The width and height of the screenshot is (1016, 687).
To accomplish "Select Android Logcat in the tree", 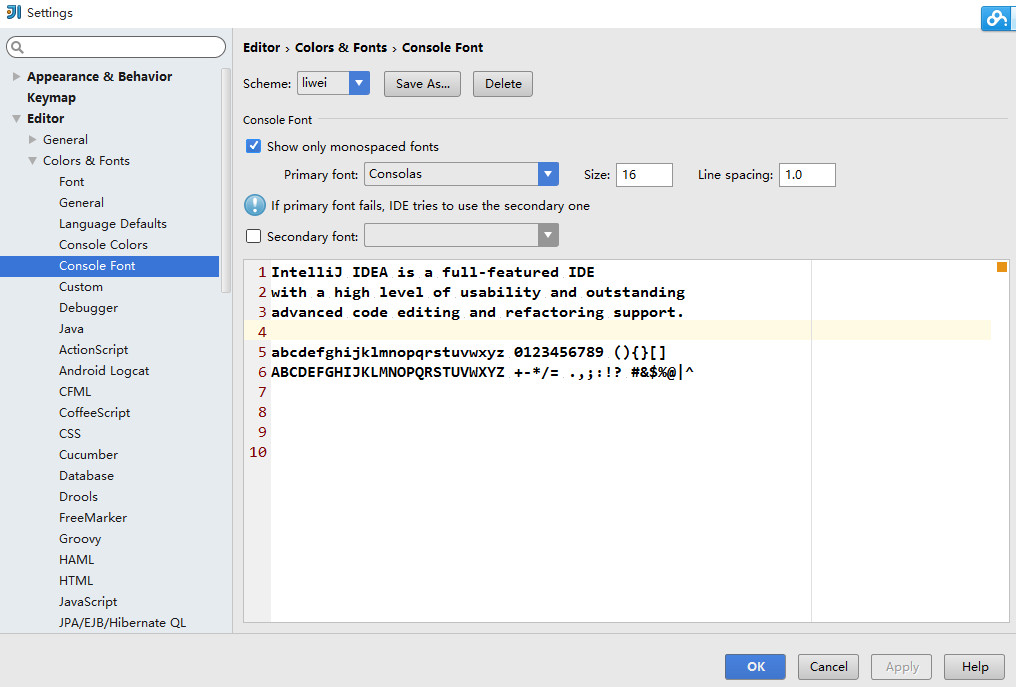I will pyautogui.click(x=104, y=371).
